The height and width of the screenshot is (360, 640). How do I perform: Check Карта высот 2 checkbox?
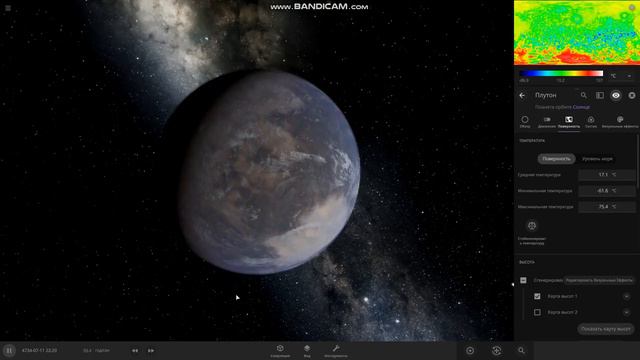(x=537, y=312)
